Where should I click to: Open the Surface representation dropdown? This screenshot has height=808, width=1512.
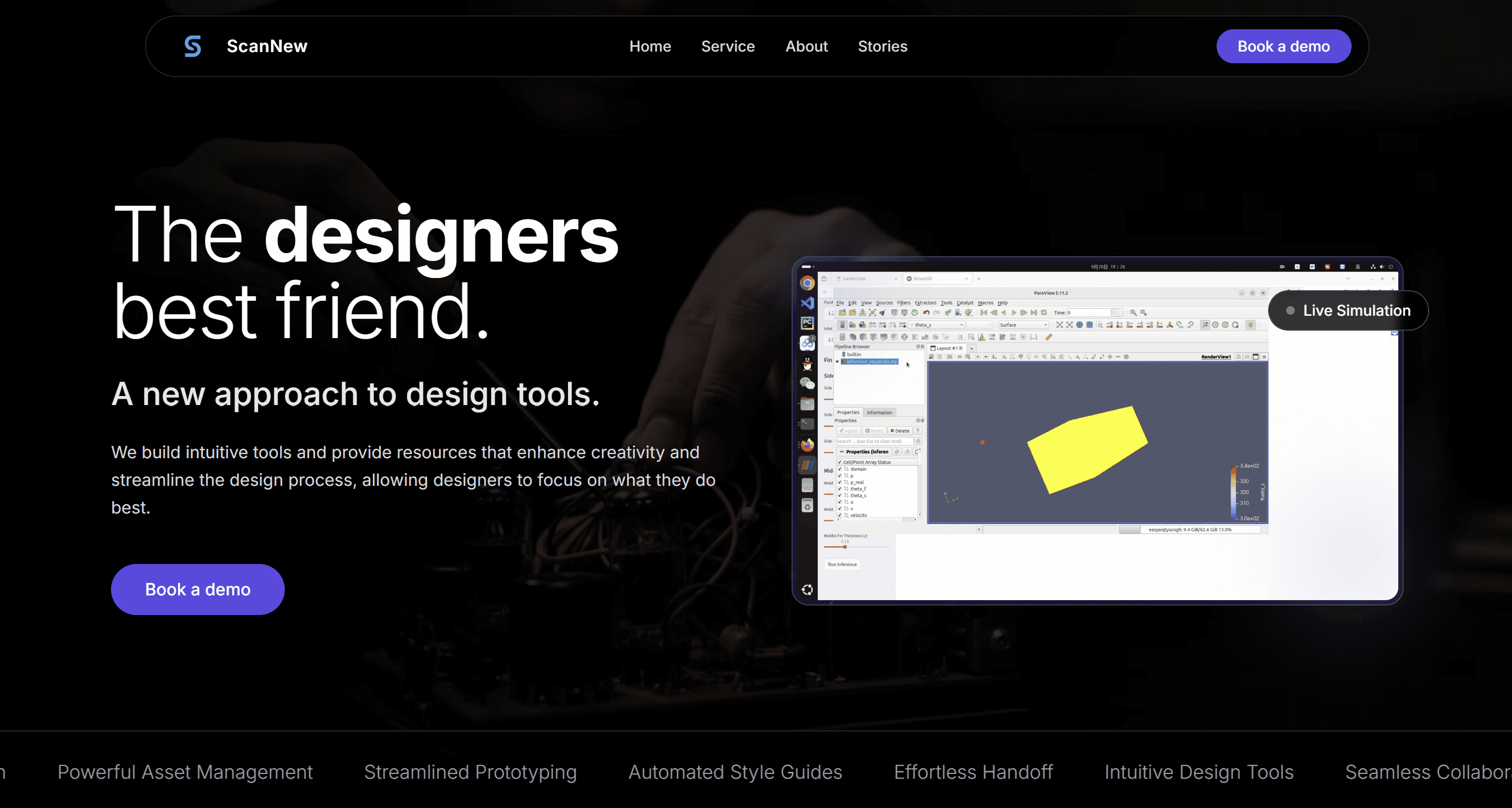[1024, 325]
